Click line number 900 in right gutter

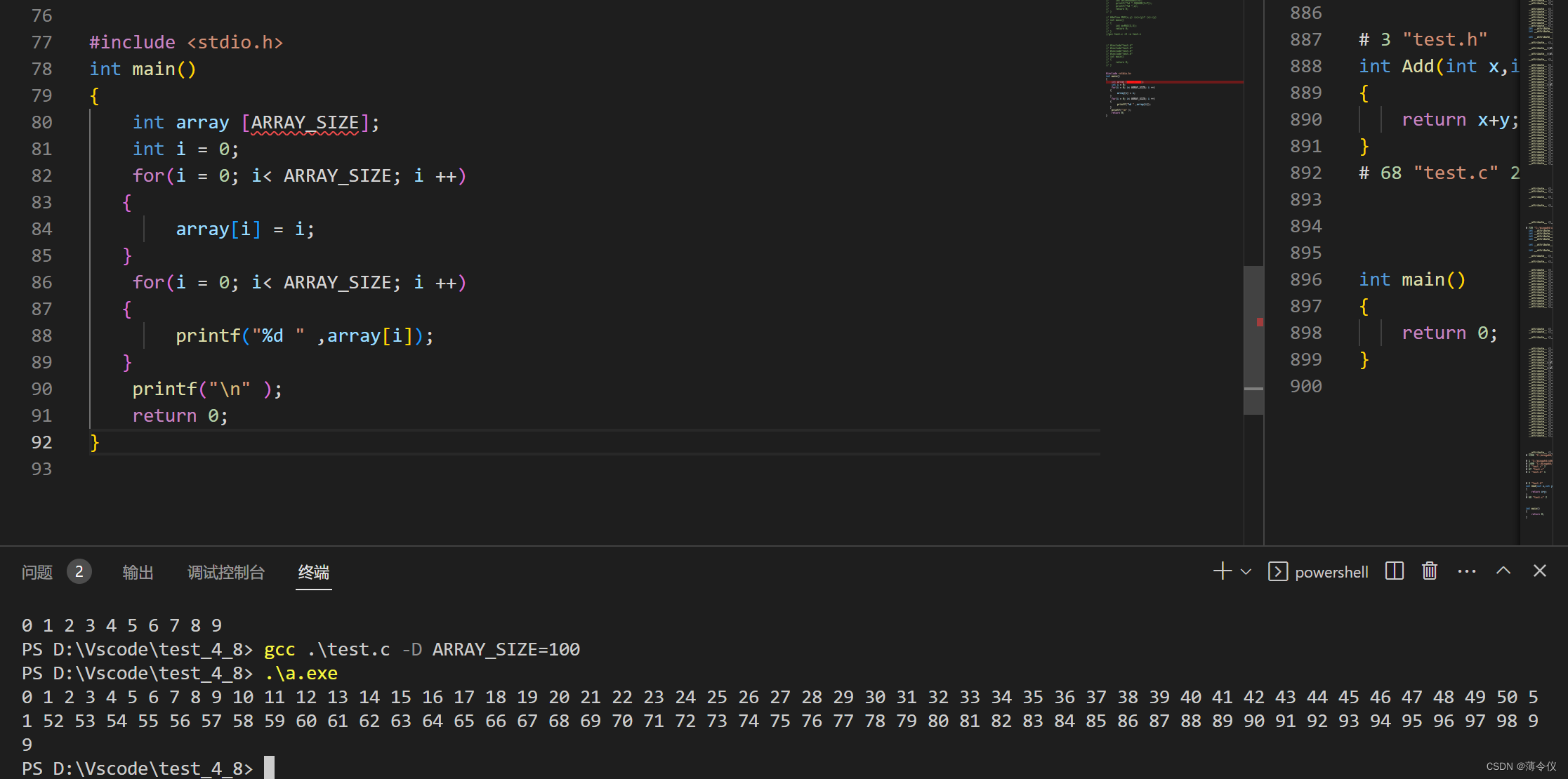coord(1305,387)
